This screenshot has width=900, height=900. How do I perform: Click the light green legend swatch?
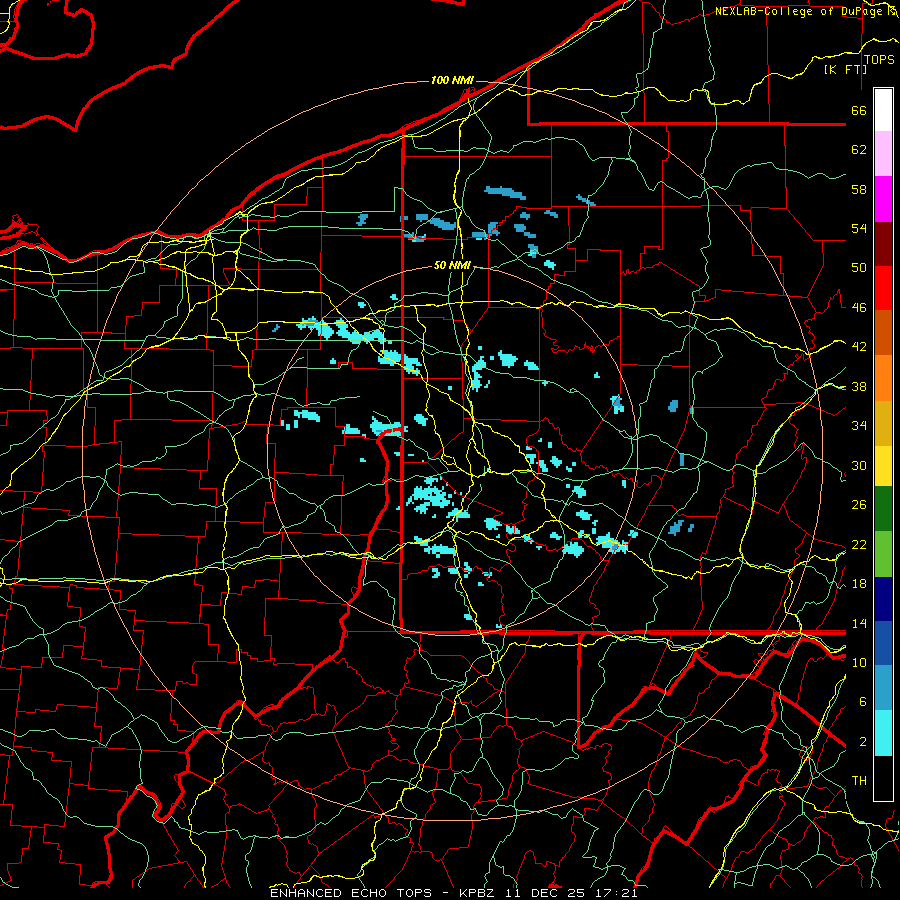pyautogui.click(x=883, y=554)
